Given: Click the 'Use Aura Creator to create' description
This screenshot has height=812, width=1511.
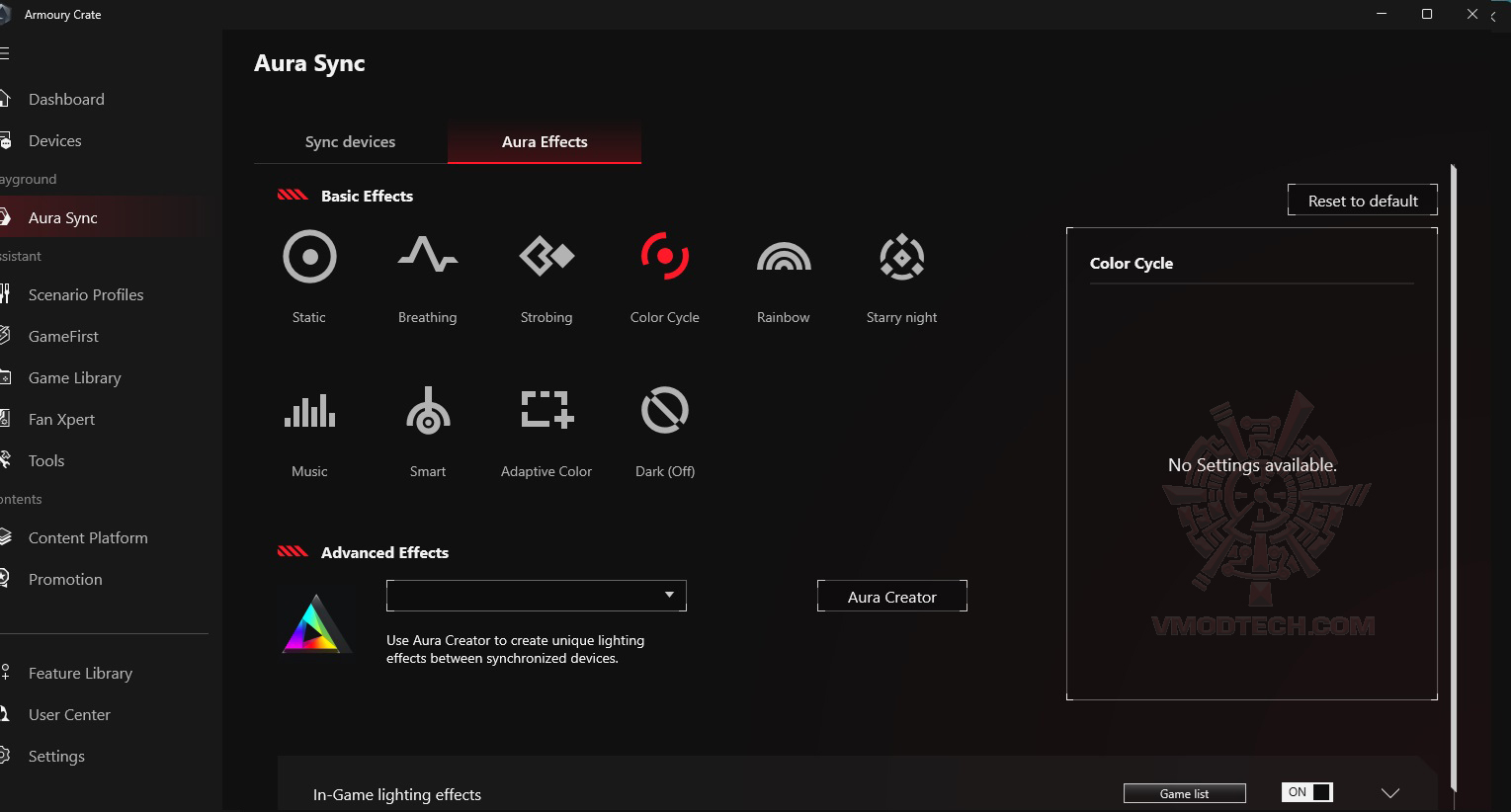Looking at the screenshot, I should pos(515,649).
